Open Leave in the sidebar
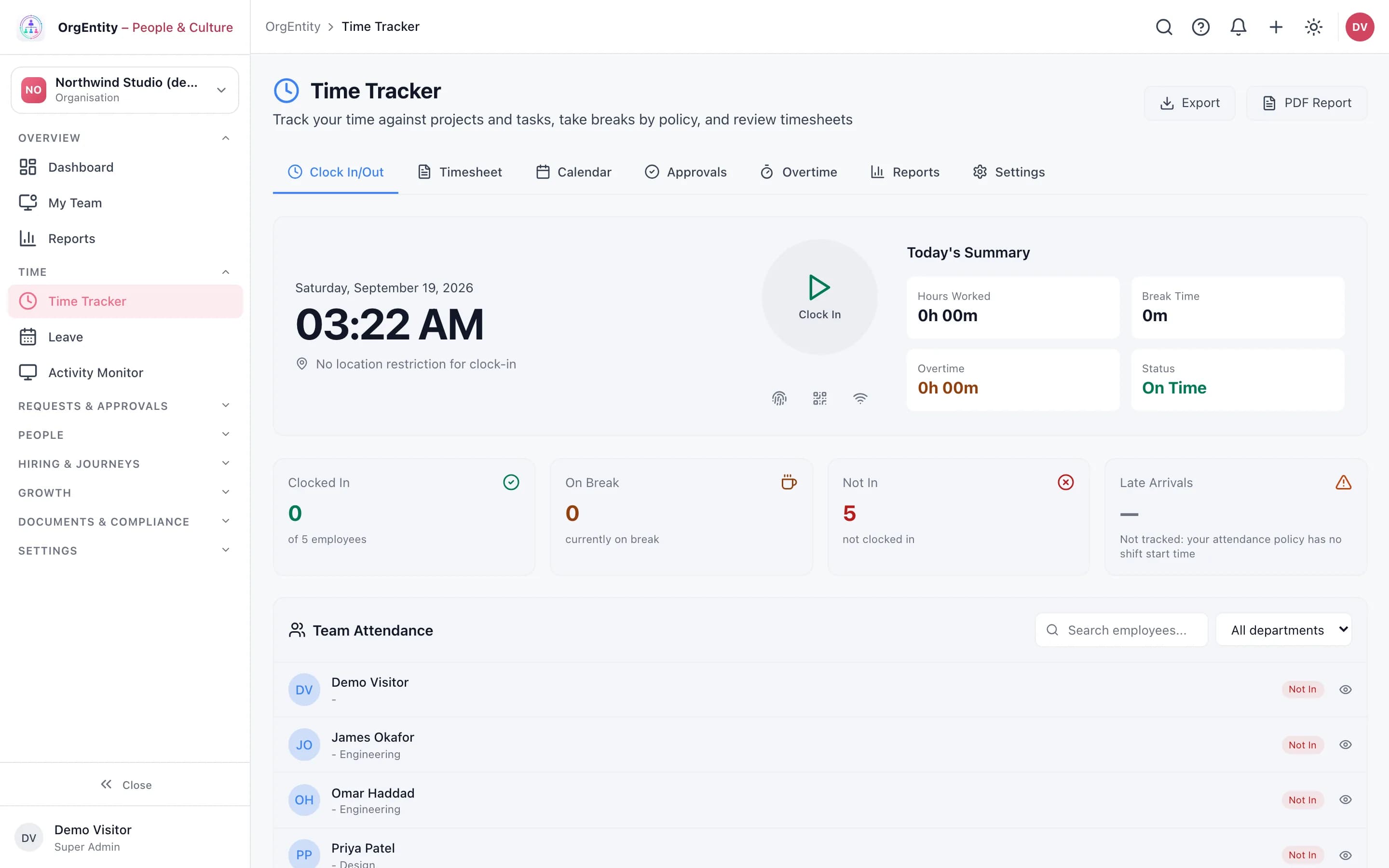The image size is (1389, 868). pyautogui.click(x=124, y=337)
